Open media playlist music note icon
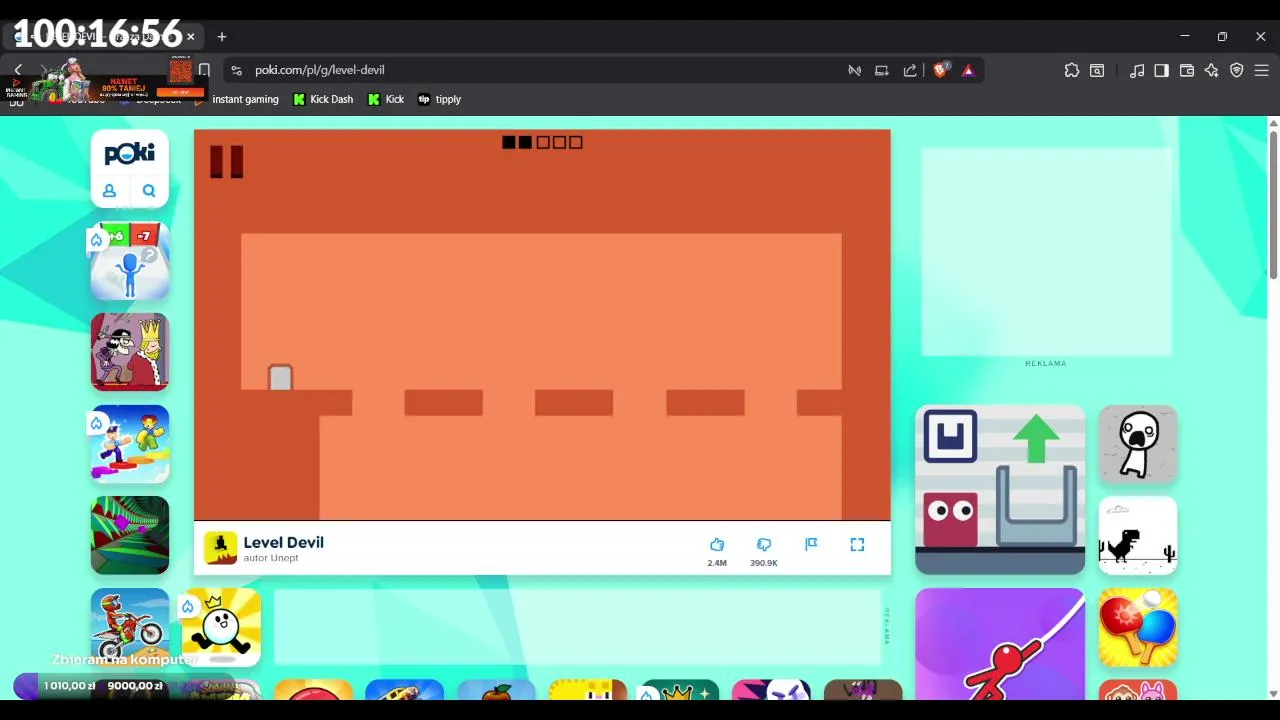This screenshot has width=1280, height=720. [x=1137, y=70]
